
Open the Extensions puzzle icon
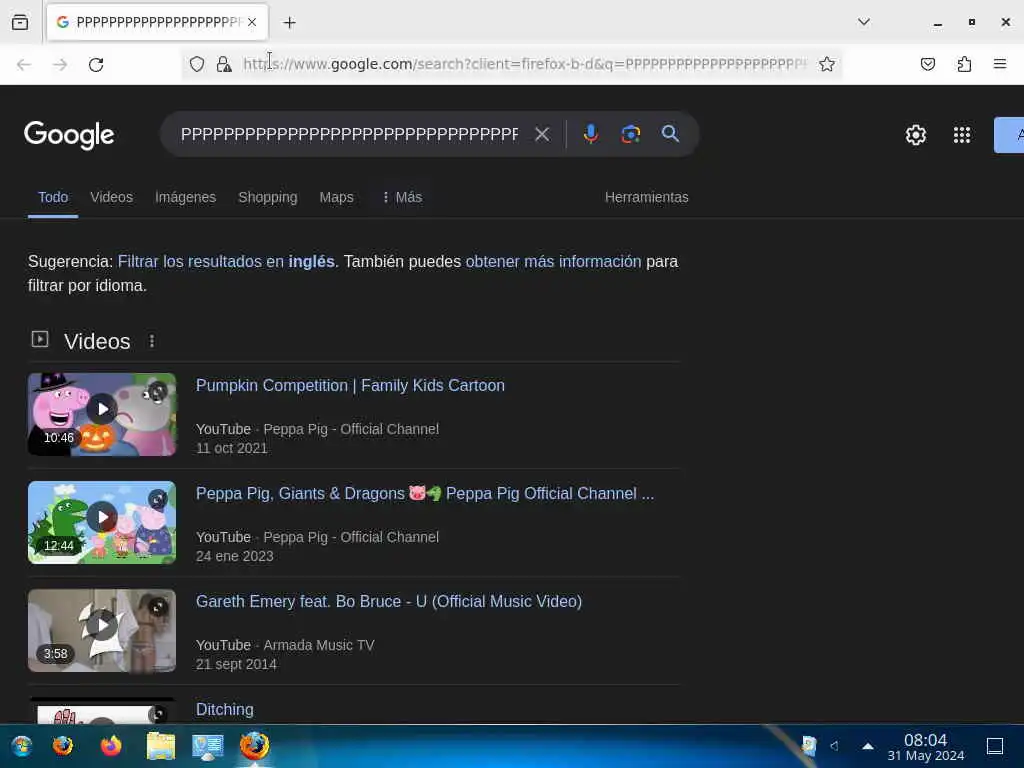coord(964,64)
